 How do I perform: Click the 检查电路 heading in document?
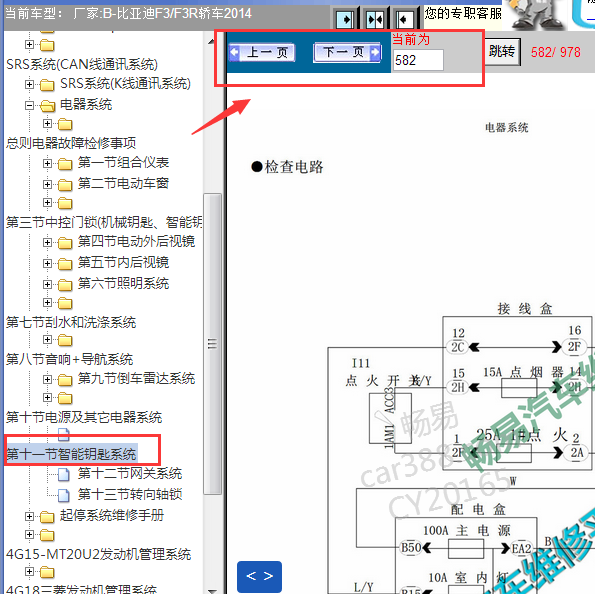pos(287,167)
